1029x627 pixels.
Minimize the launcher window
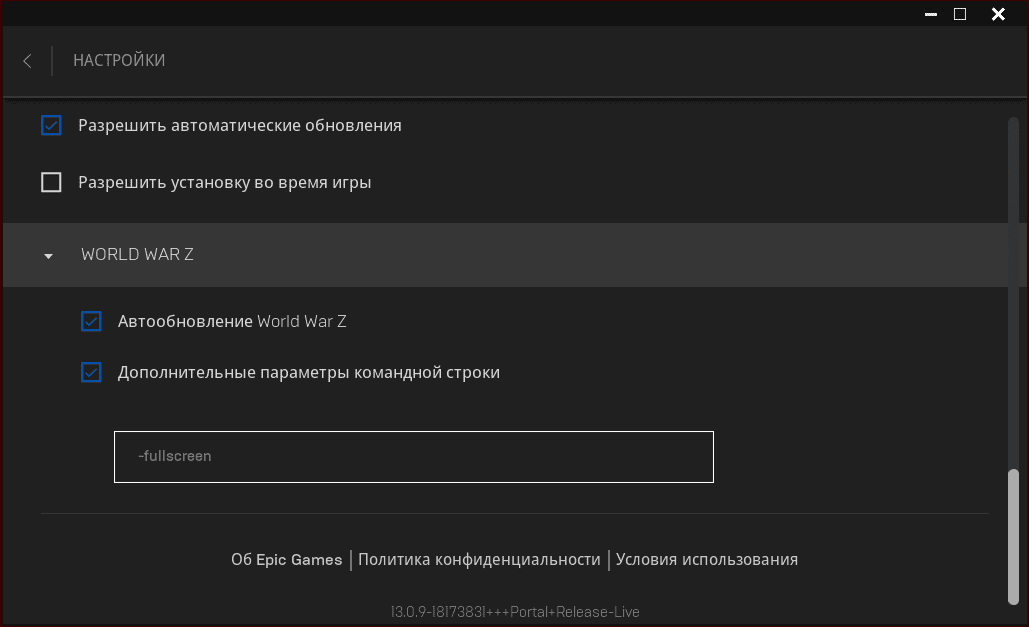coord(931,14)
